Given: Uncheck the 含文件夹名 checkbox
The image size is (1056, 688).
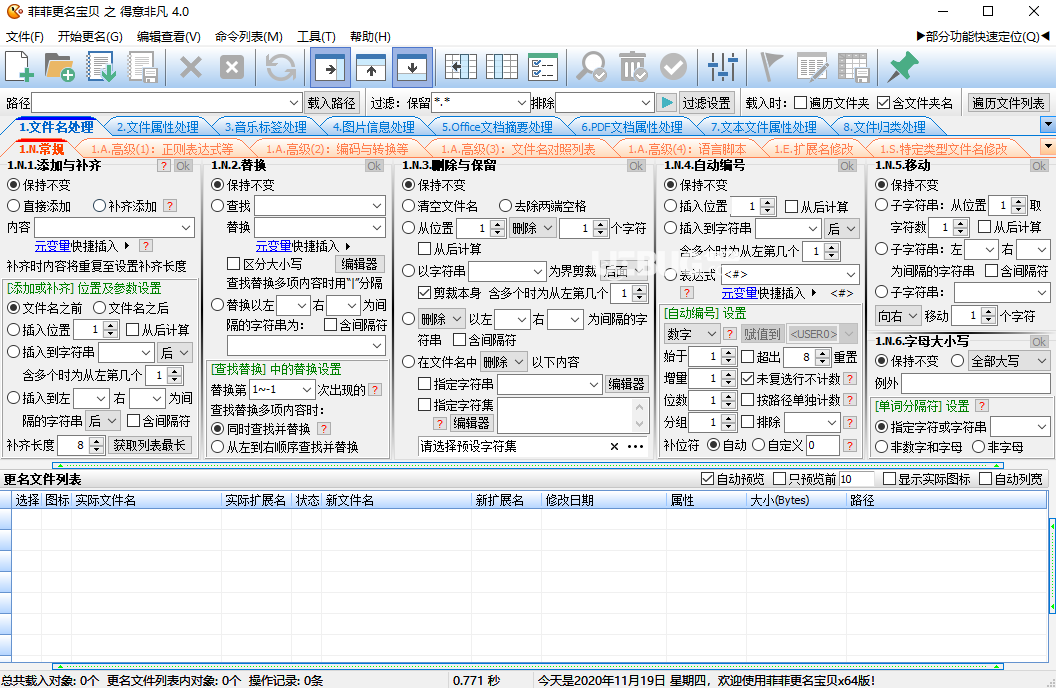Looking at the screenshot, I should (x=884, y=103).
